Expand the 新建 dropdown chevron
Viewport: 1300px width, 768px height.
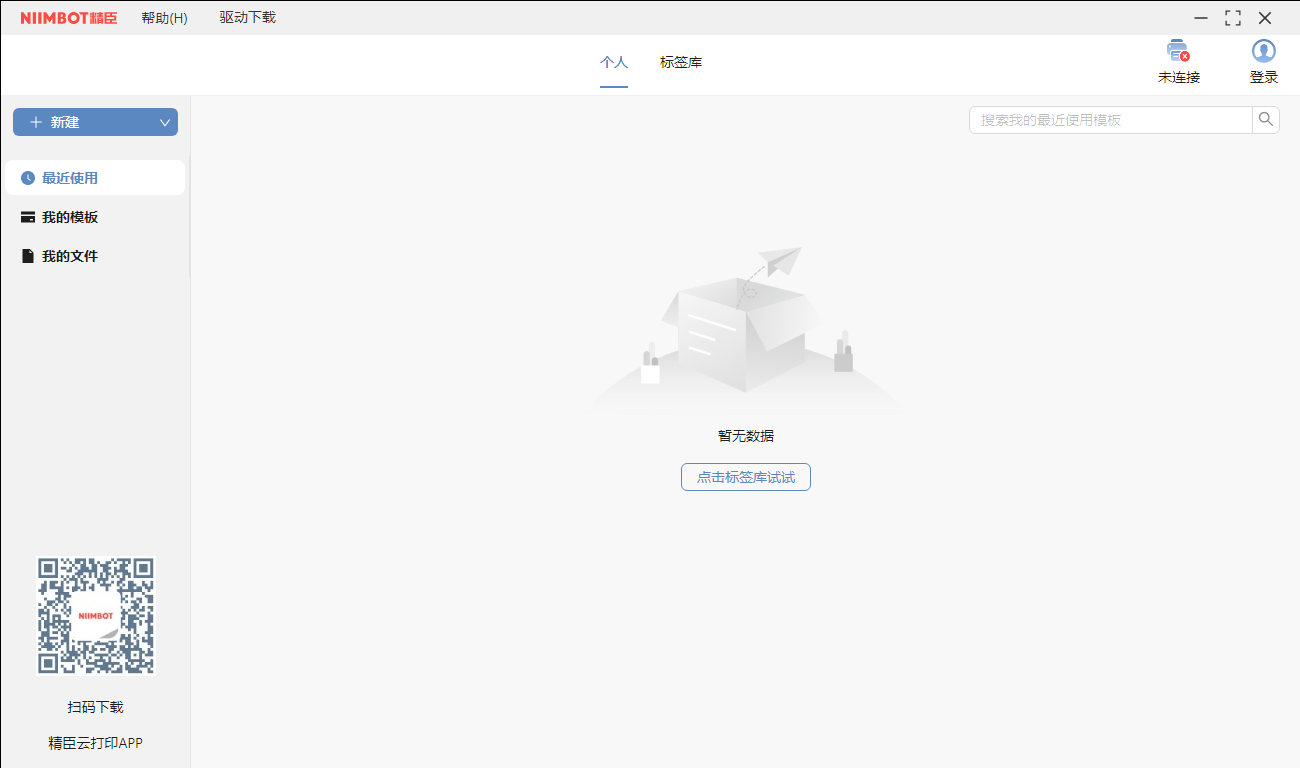(x=164, y=121)
